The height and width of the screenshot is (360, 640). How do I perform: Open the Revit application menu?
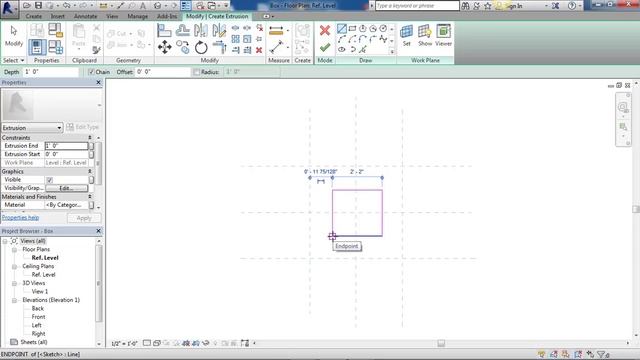pos(9,8)
